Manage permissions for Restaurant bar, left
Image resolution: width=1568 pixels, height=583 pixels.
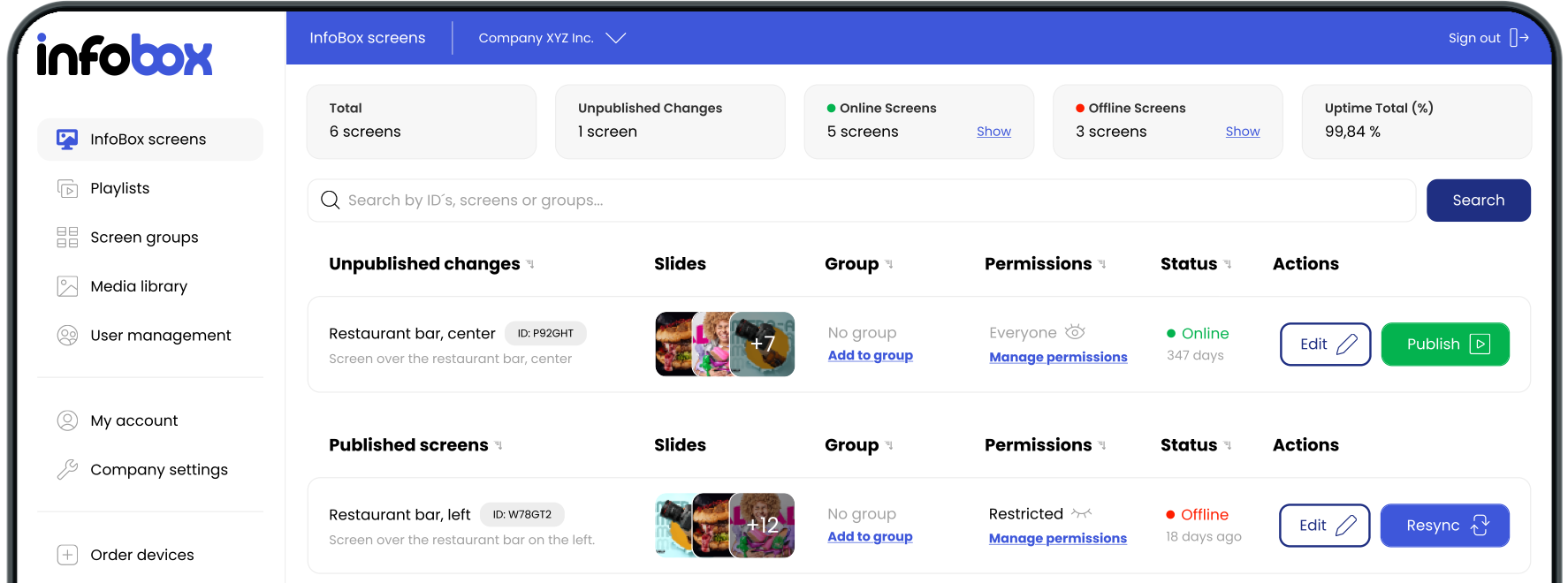(x=1058, y=538)
